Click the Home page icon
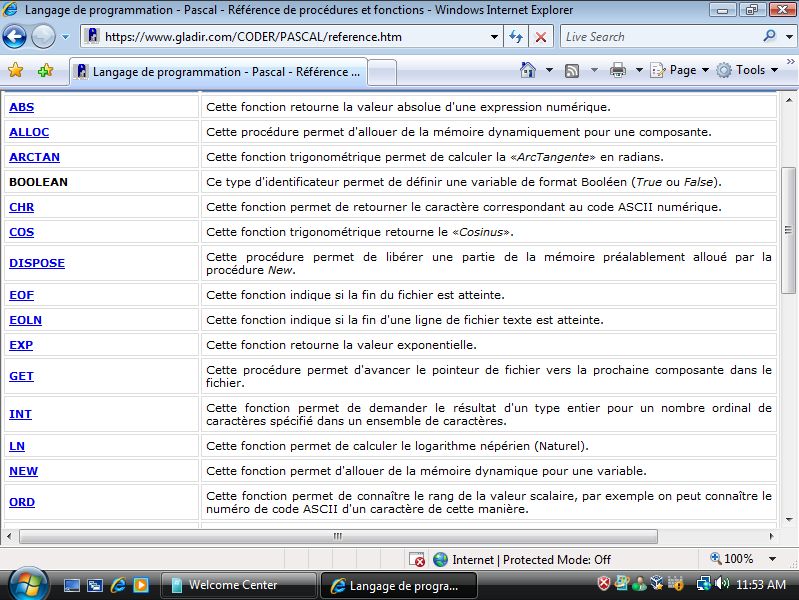The width and height of the screenshot is (799, 600). point(528,70)
